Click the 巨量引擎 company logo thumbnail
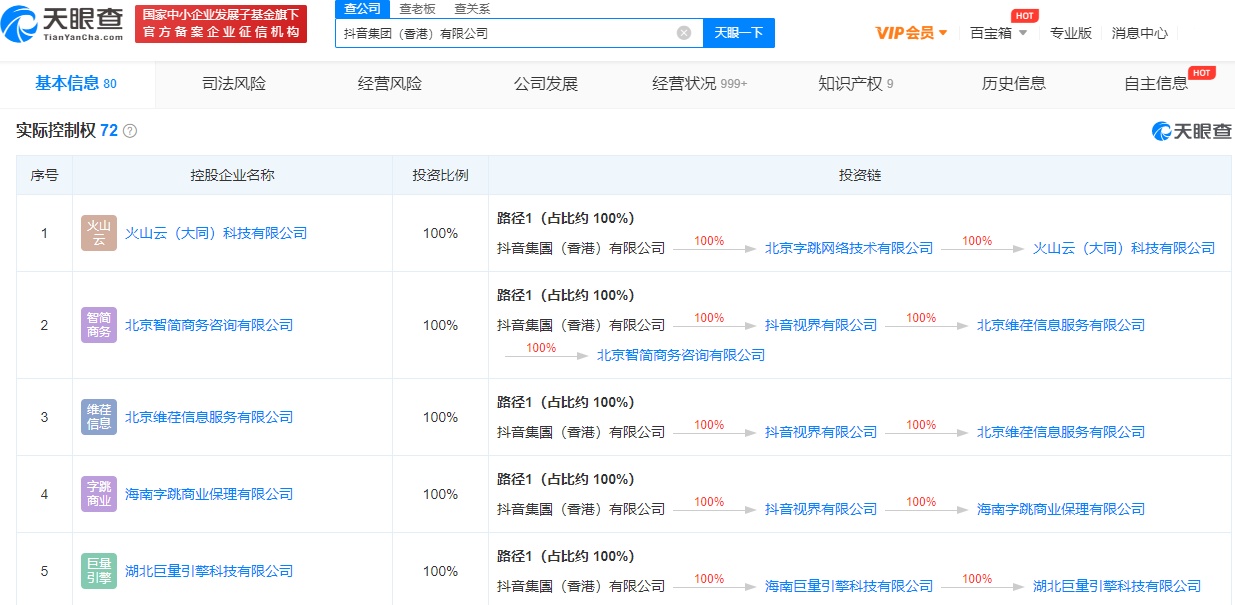1235x605 pixels. click(99, 571)
